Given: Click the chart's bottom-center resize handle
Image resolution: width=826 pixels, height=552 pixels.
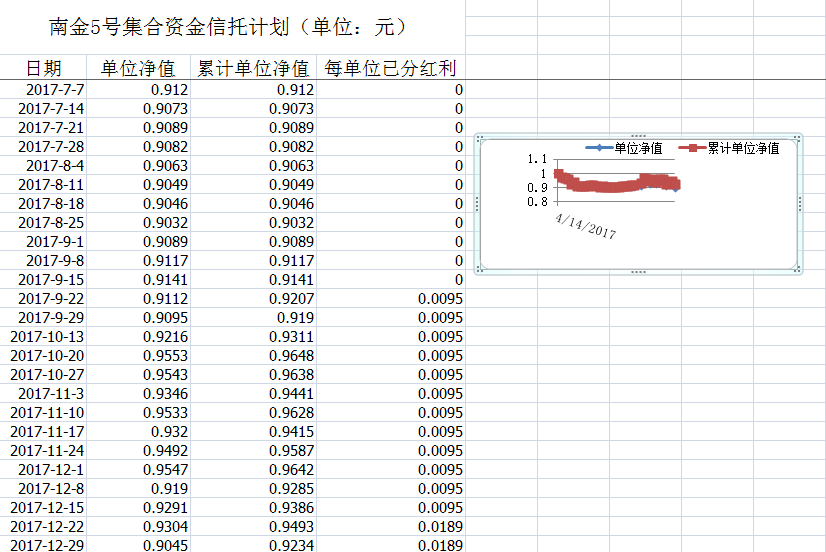Looking at the screenshot, I should point(638,271).
